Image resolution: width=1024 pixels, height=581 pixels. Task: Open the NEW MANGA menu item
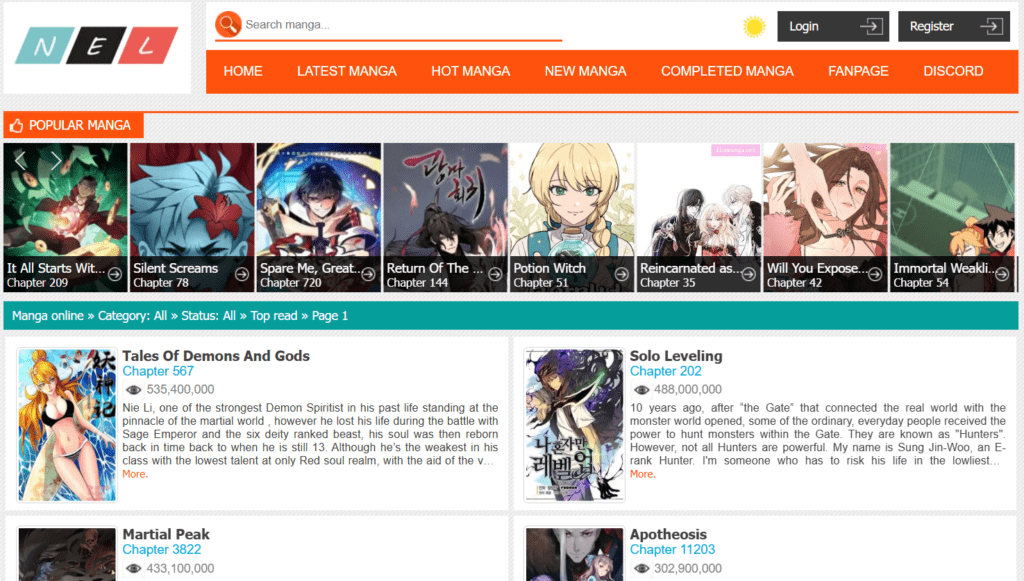(585, 71)
